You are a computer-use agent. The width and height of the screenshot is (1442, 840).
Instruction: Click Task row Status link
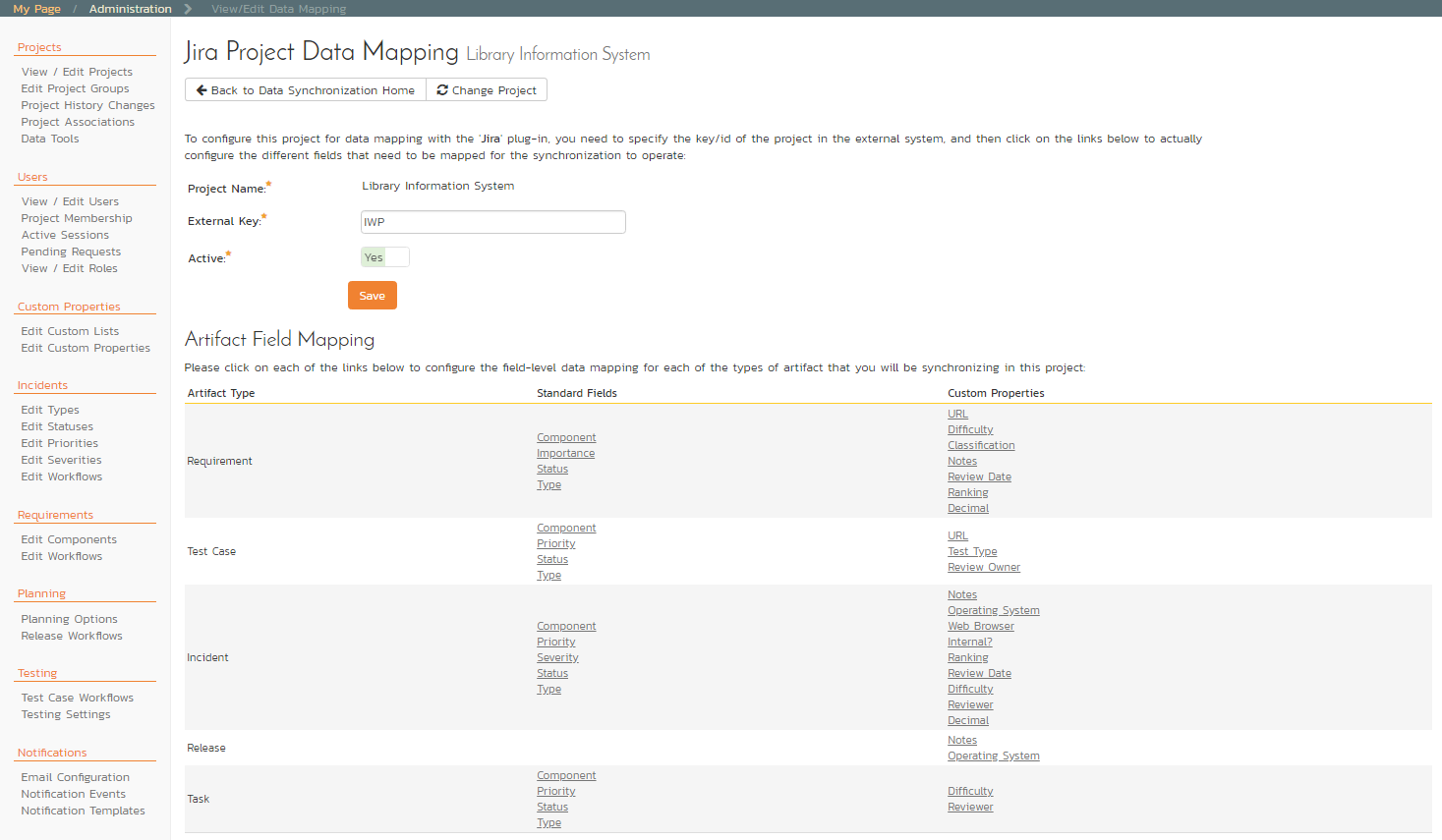click(x=552, y=807)
